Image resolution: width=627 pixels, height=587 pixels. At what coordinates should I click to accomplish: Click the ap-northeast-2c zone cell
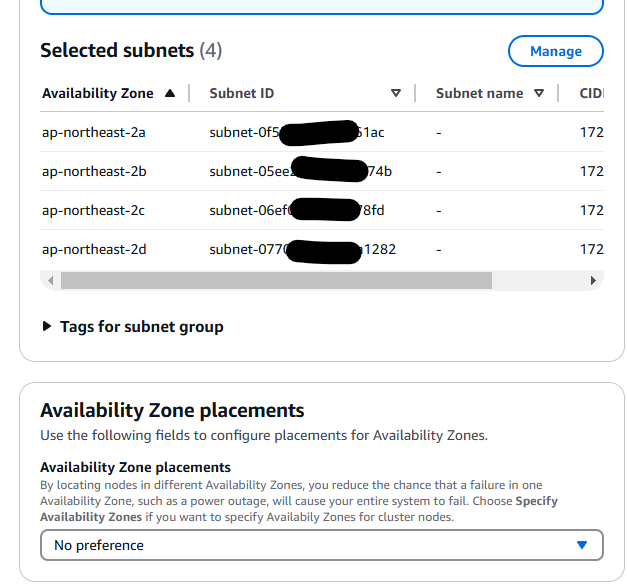(x=94, y=210)
